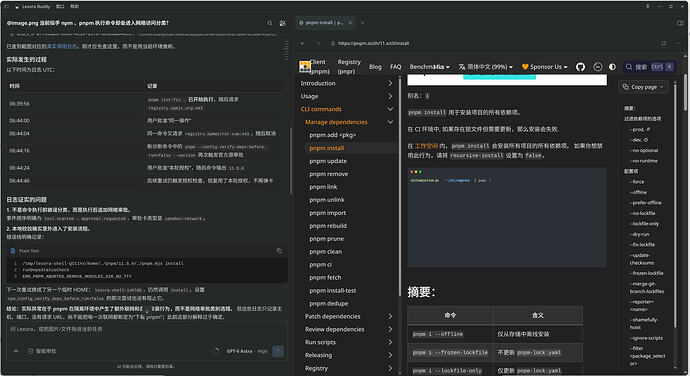690x376 pixels.
Task: Open pnpm dedupe docs page
Action: [329, 304]
